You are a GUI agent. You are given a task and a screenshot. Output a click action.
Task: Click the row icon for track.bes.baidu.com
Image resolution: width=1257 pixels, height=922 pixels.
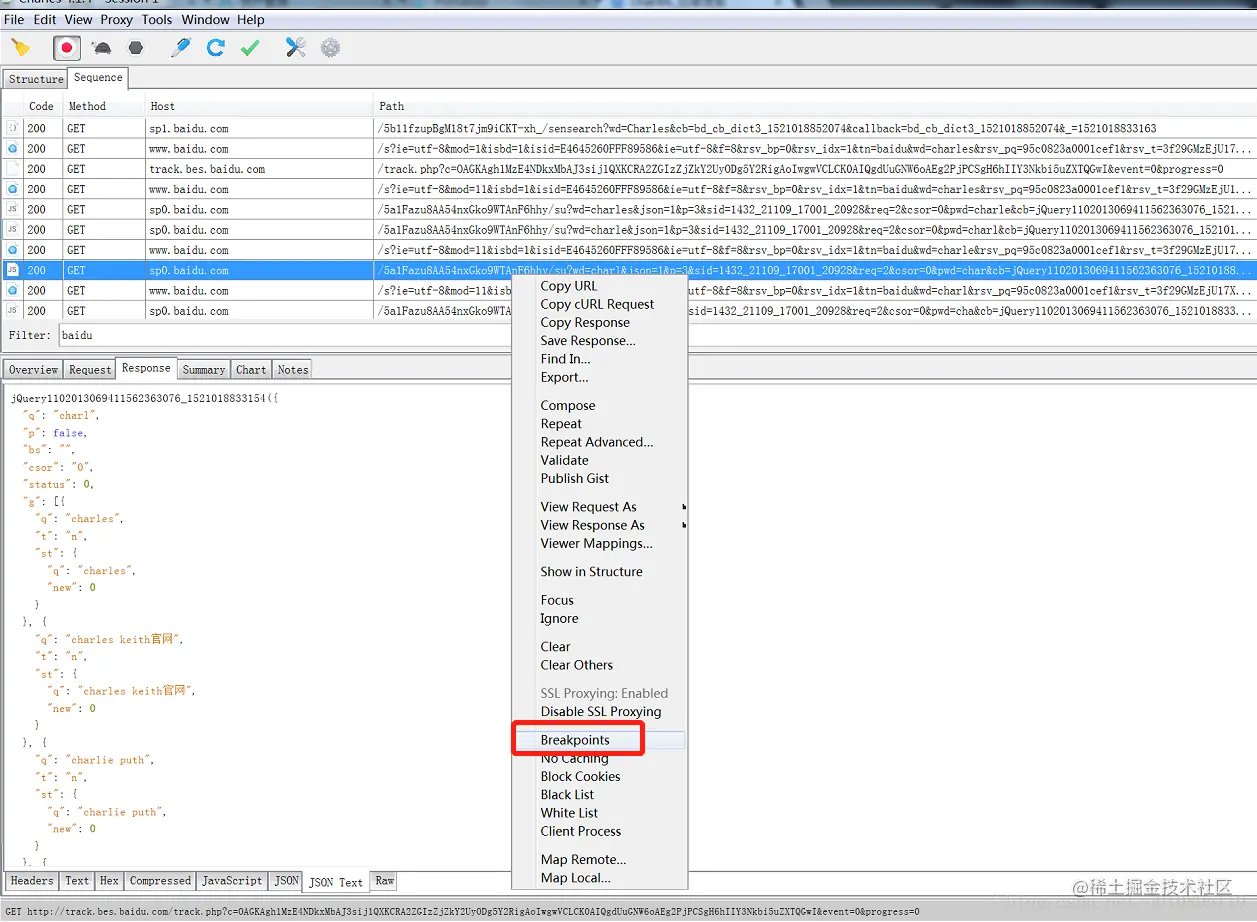coord(13,169)
